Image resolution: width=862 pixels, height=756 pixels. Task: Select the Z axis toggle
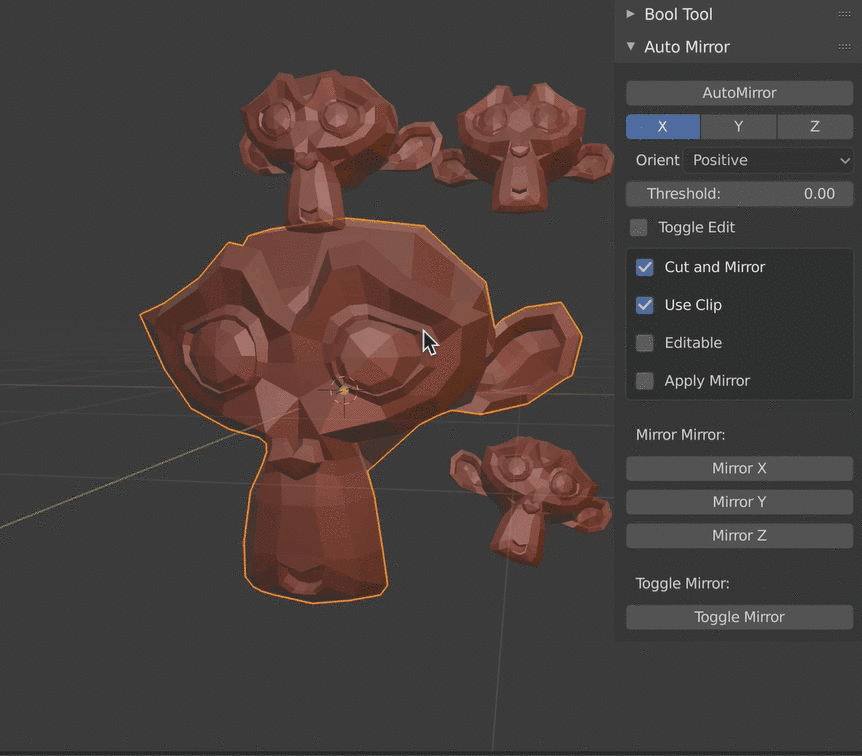point(815,126)
